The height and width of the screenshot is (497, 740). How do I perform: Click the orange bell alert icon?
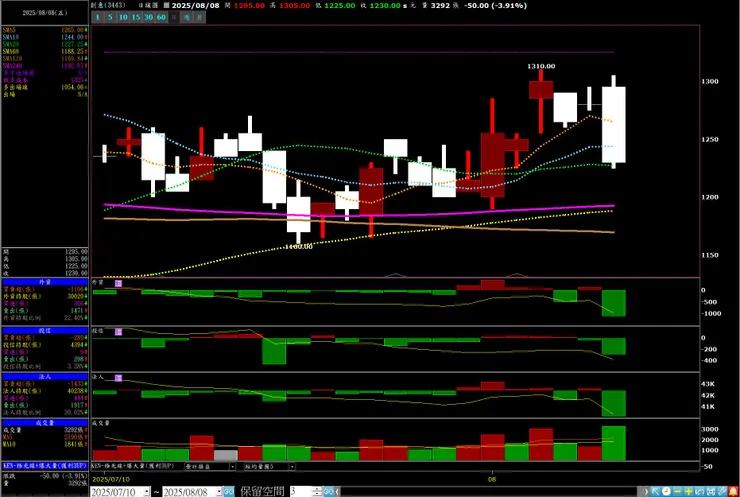[733, 491]
